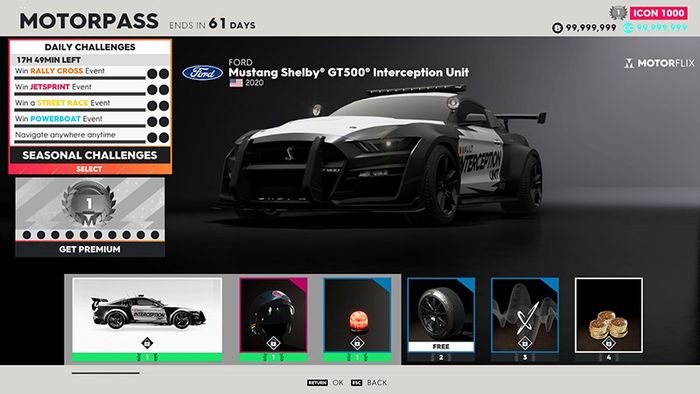Click the tier 3 label under the emote reward
700x394 pixels.
pyautogui.click(x=525, y=357)
